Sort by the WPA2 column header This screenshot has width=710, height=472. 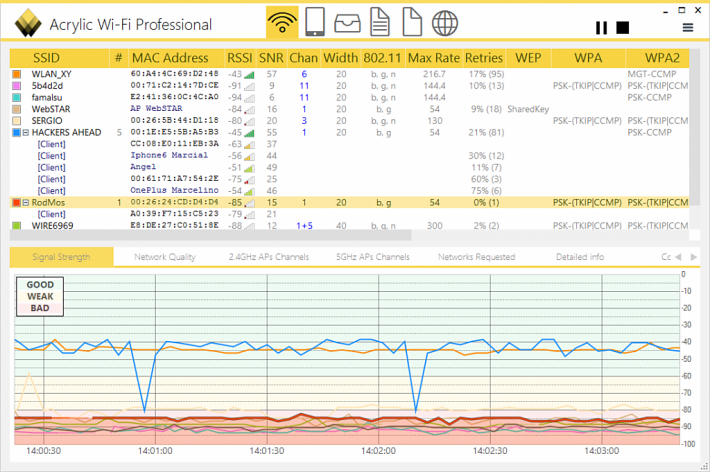pos(657,58)
